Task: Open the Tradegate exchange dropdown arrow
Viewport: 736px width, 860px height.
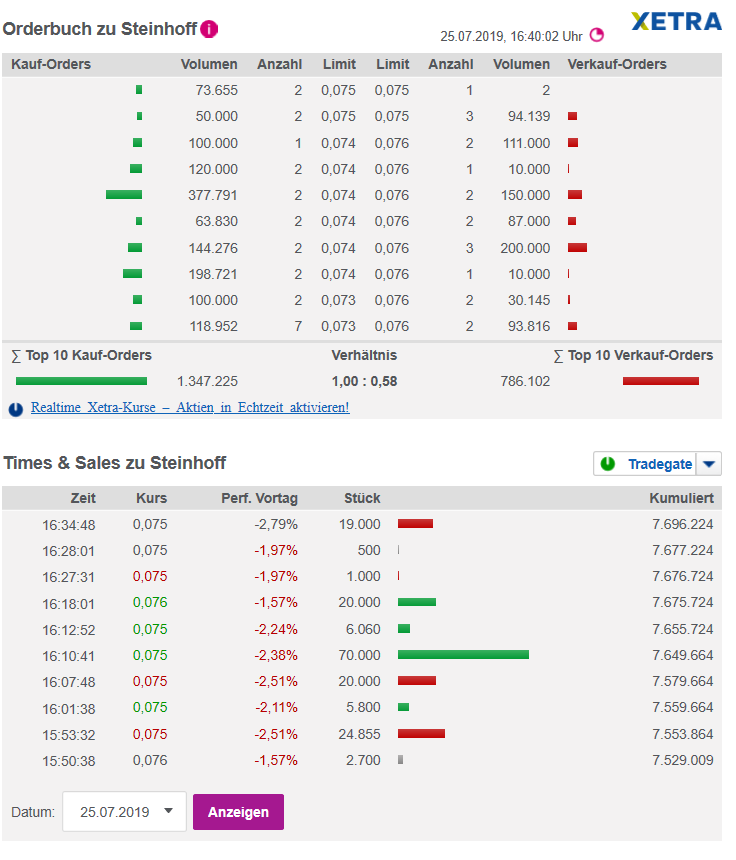Action: point(709,464)
